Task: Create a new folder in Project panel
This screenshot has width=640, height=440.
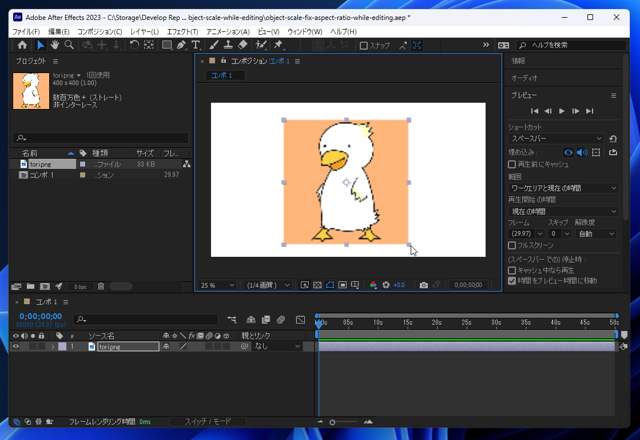Action: click(x=31, y=287)
